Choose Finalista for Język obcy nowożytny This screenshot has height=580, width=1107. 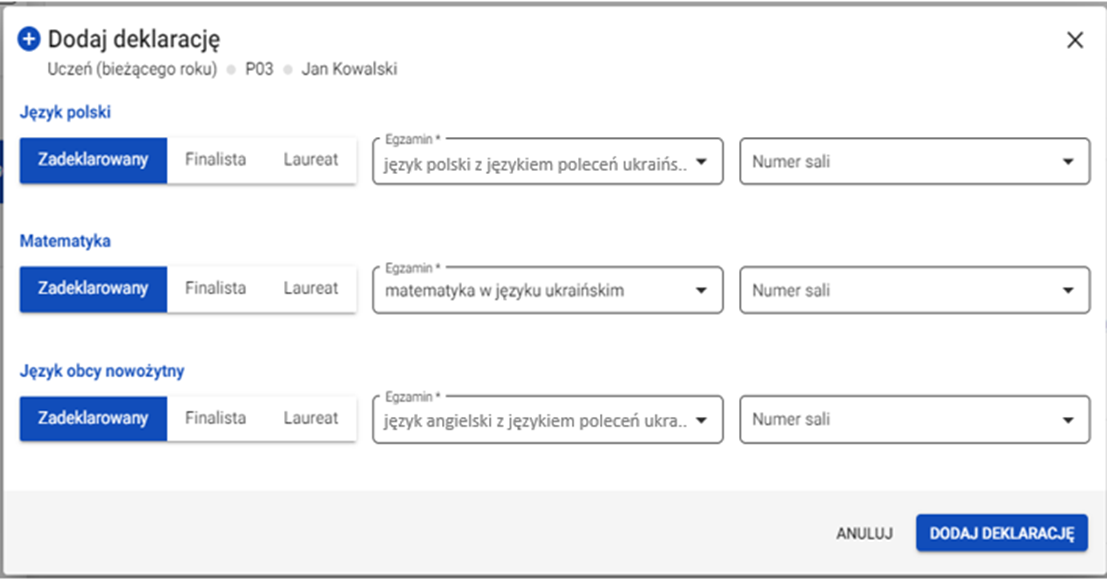(215, 419)
